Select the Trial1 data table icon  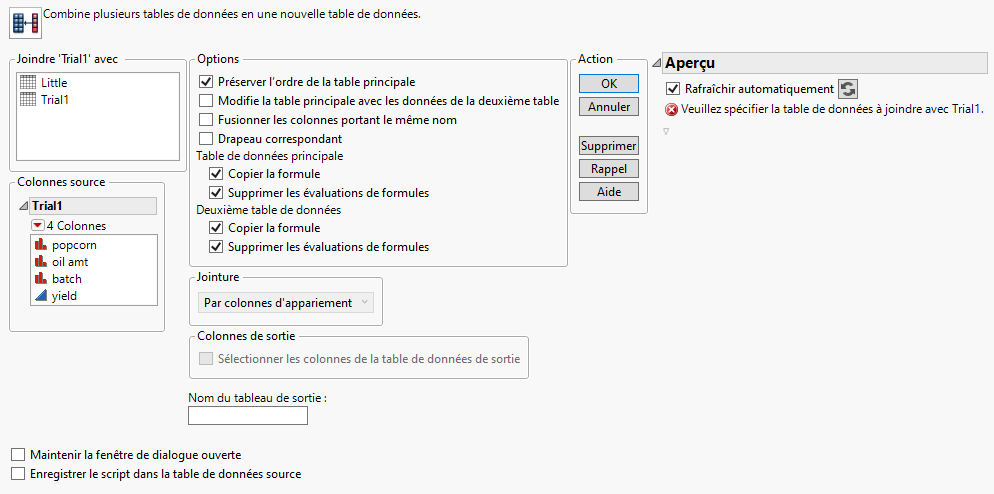(28, 100)
